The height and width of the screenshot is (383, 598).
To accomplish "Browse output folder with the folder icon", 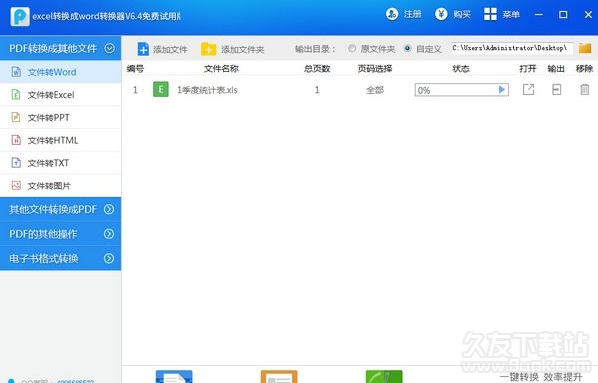I will 585,48.
